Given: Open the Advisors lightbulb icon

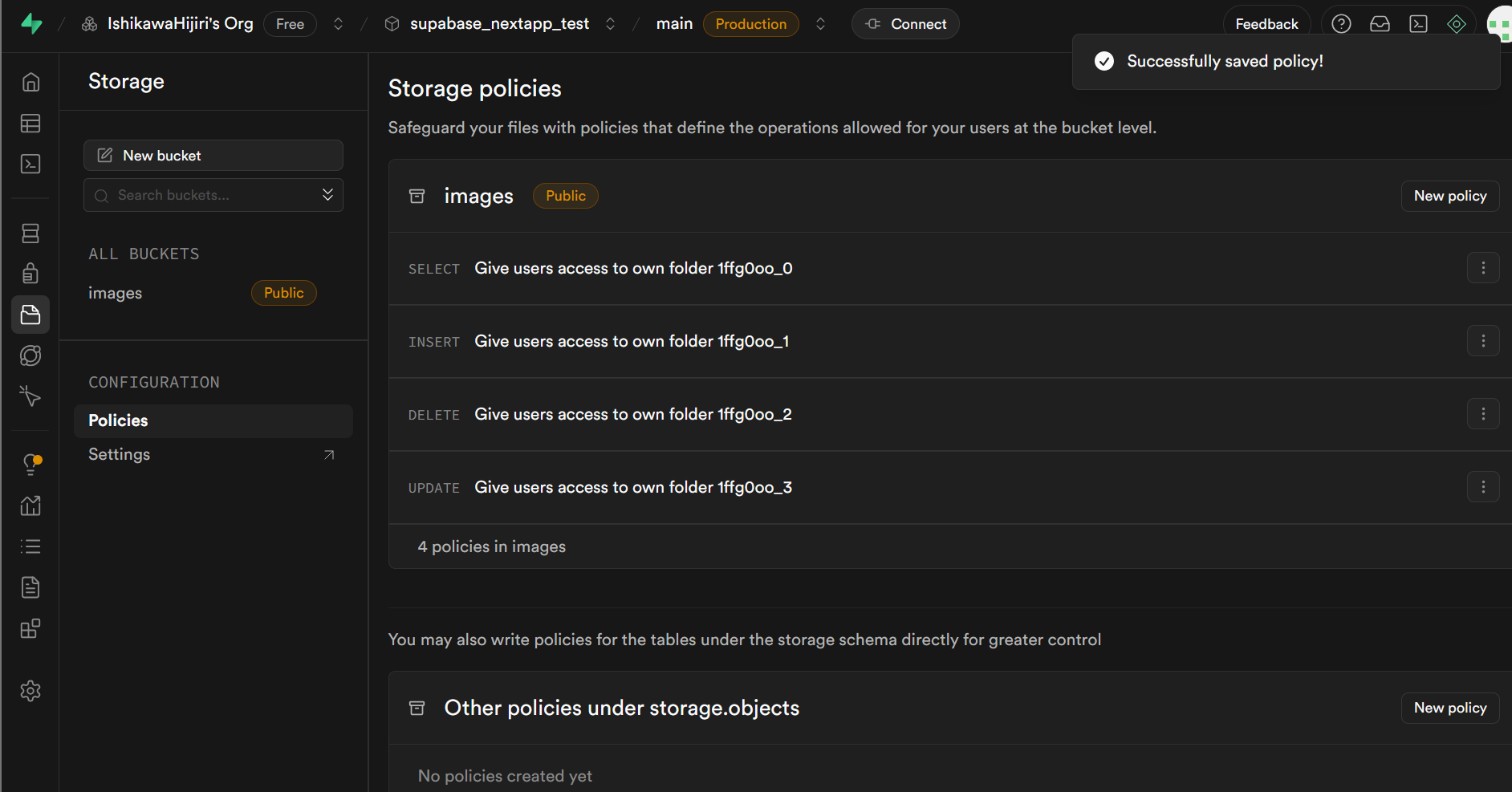Looking at the screenshot, I should tap(30, 465).
